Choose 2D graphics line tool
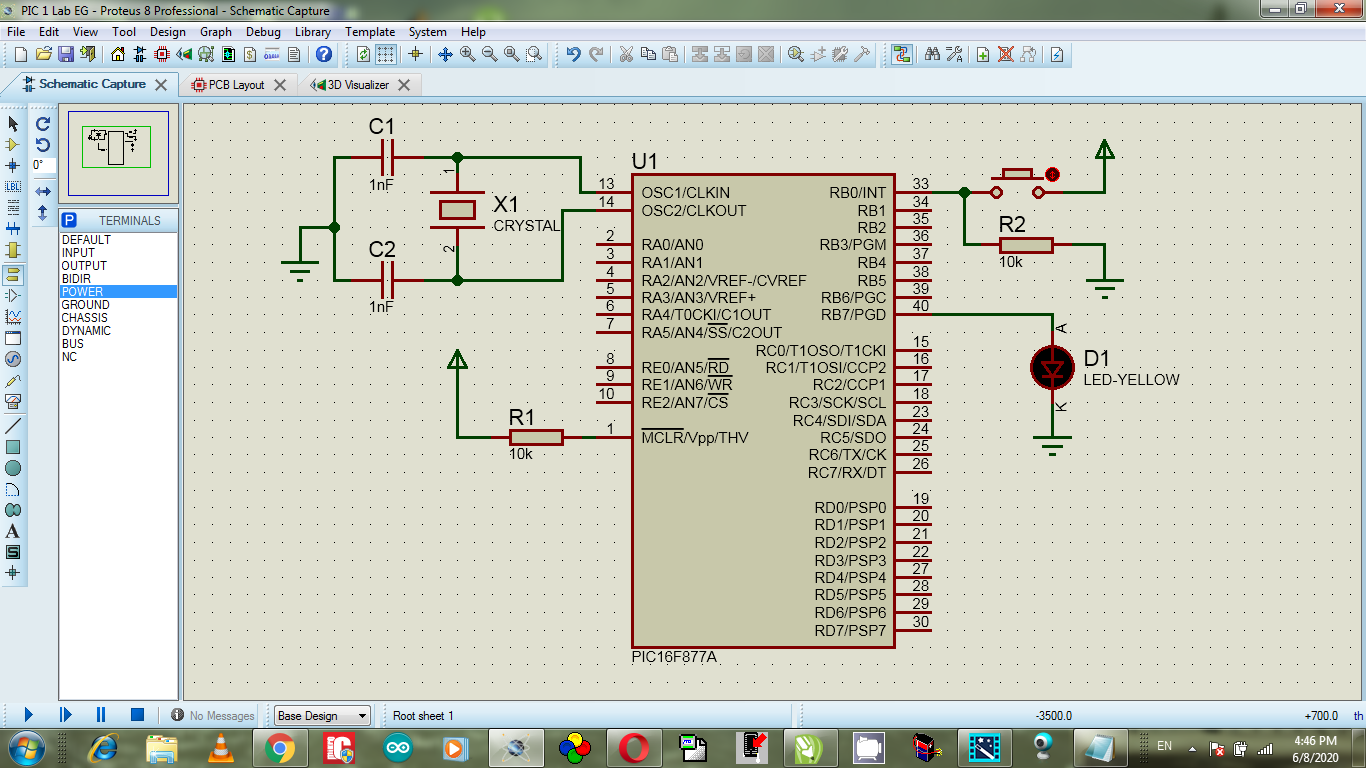Screen dimensions: 1366x768 13,426
